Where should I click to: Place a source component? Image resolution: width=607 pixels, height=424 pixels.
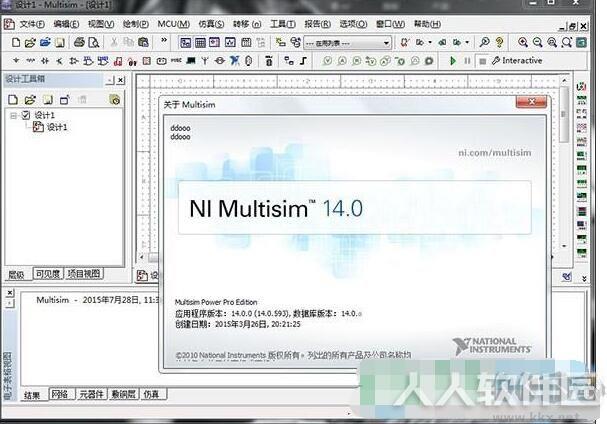point(16,61)
